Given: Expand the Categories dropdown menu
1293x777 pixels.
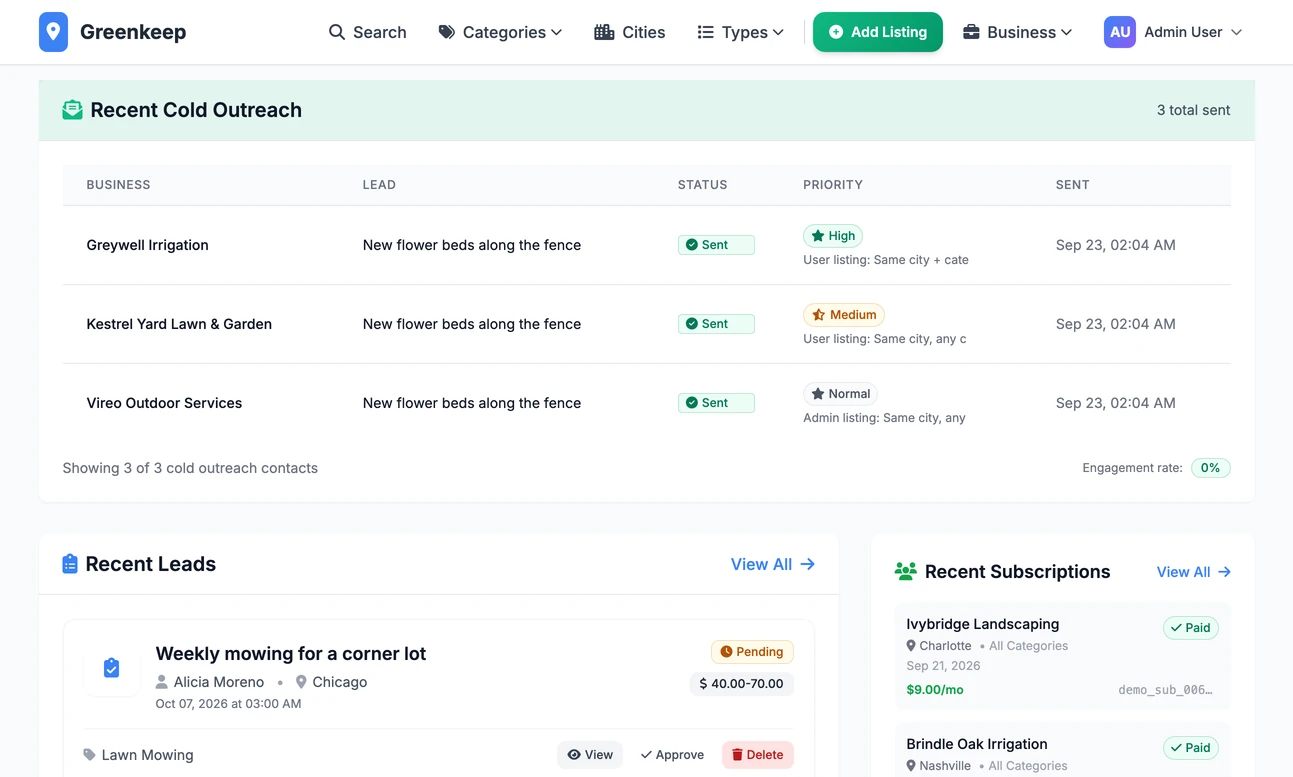Looking at the screenshot, I should (500, 32).
